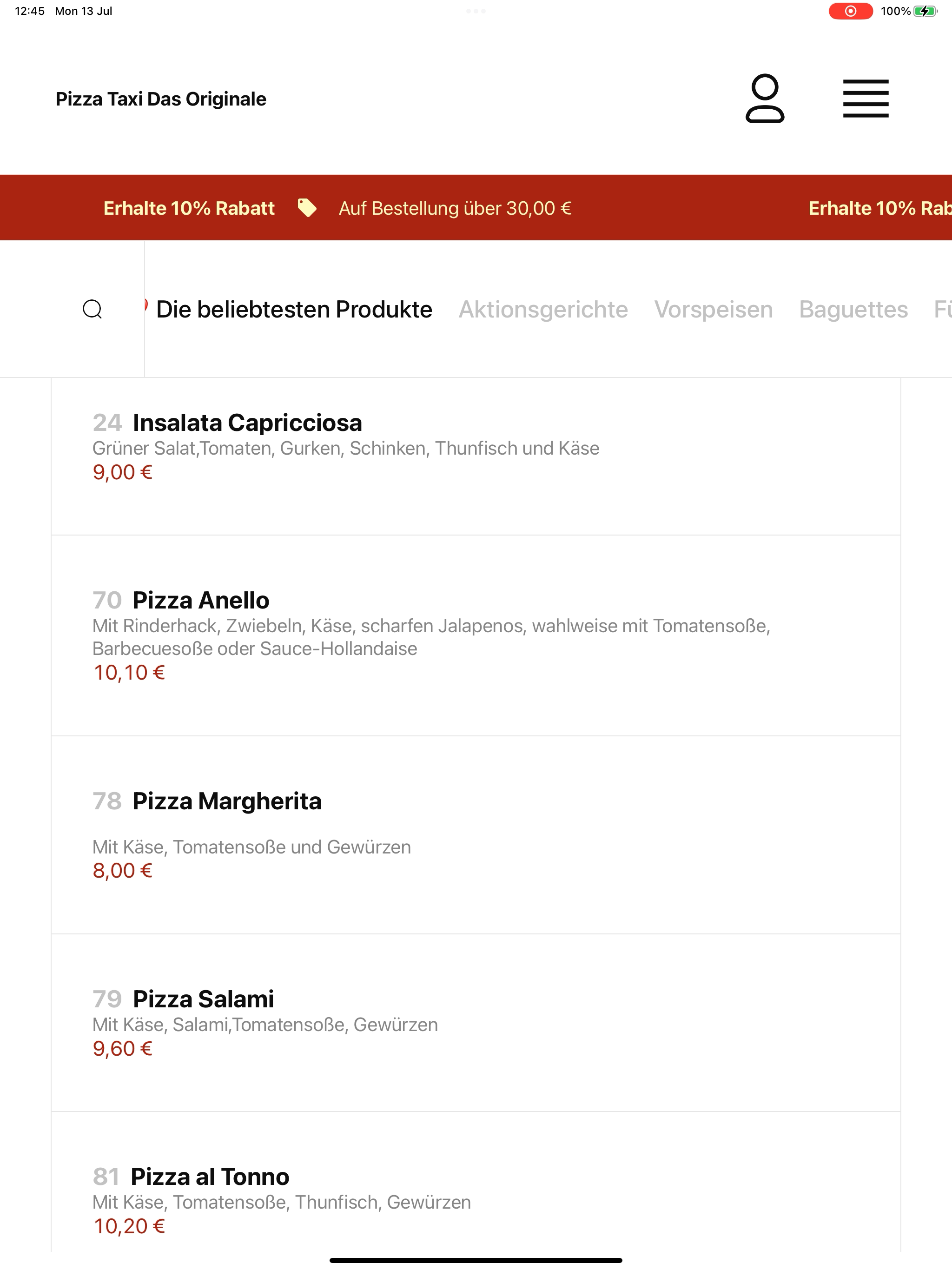Open Pizza Taxi Das Originale home link

pos(161,99)
